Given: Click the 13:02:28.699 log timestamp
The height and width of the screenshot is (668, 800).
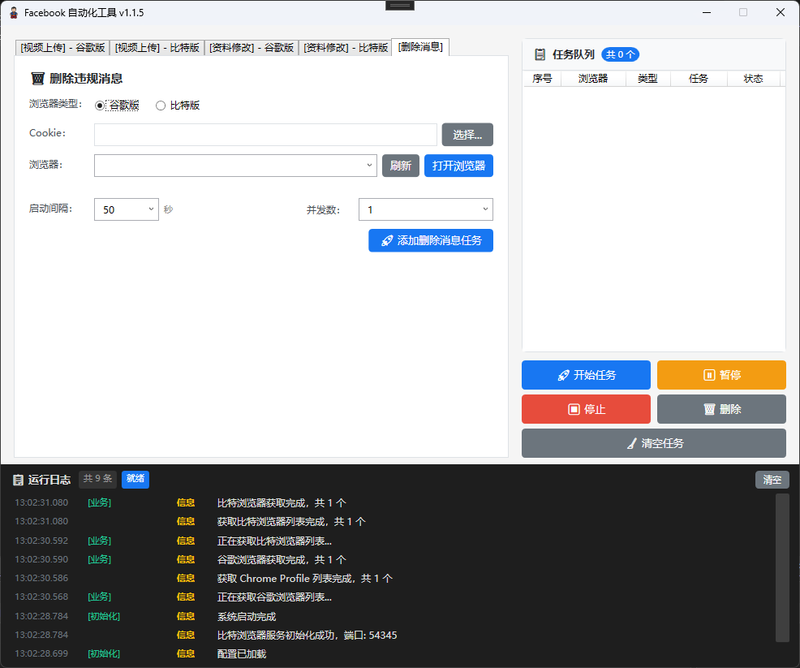Looking at the screenshot, I should click(41, 654).
